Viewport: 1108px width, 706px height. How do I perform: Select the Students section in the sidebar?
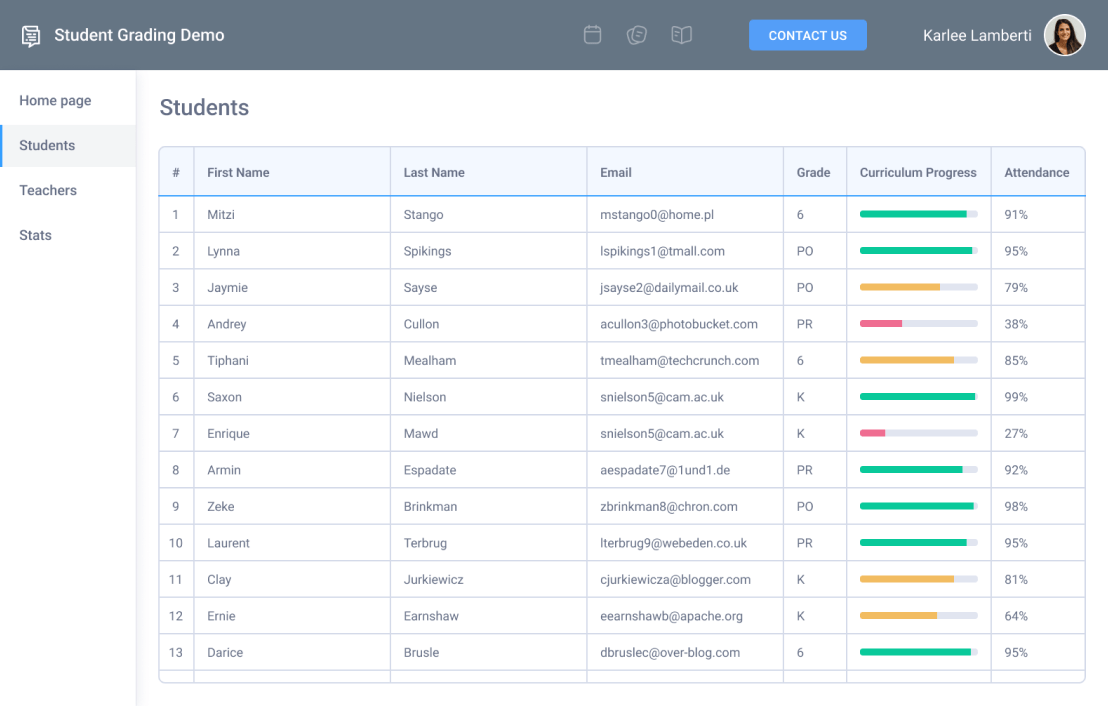pyautogui.click(x=46, y=145)
